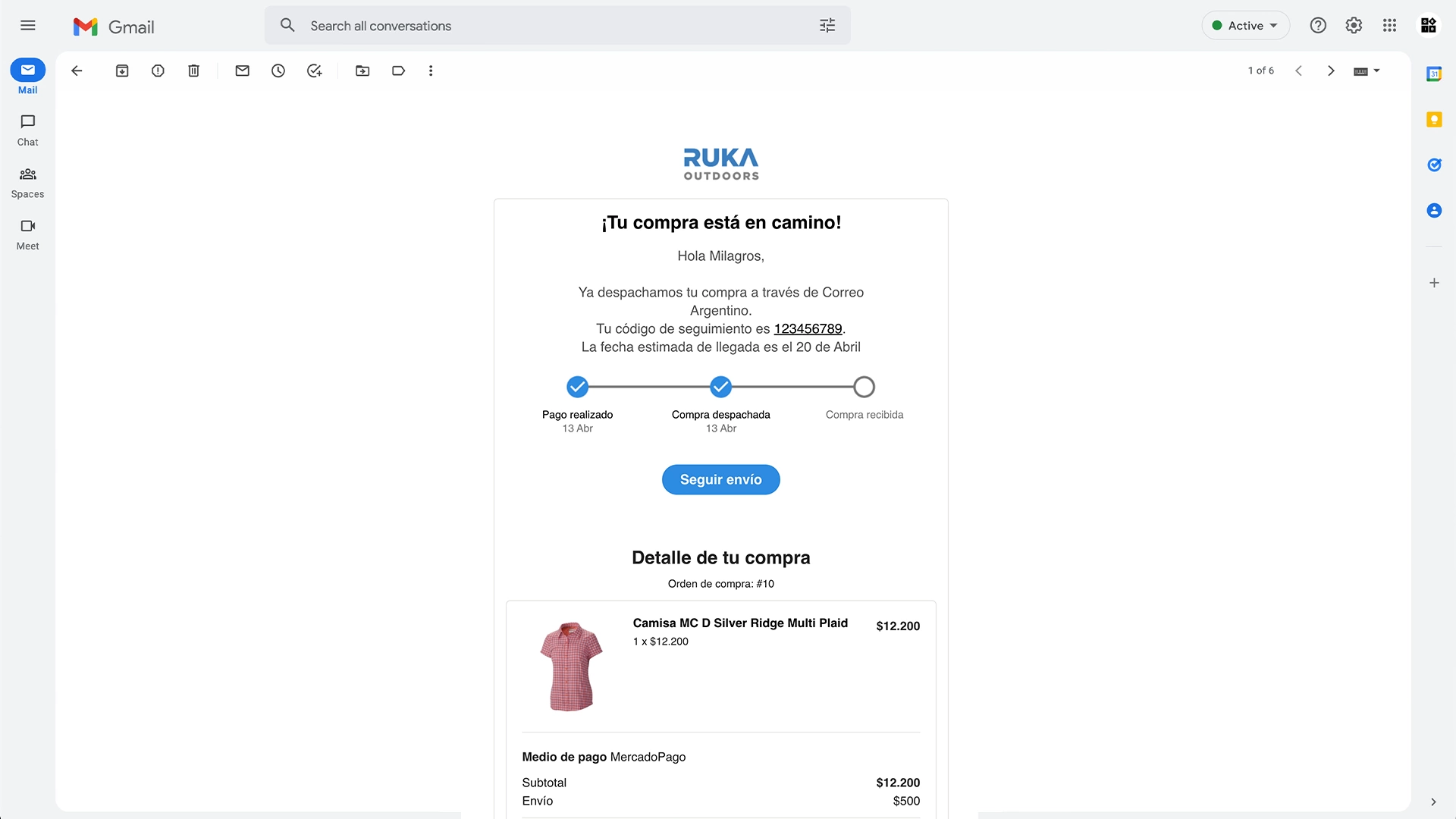This screenshot has width=1456, height=819.
Task: Mark the email as unread
Action: tap(243, 71)
